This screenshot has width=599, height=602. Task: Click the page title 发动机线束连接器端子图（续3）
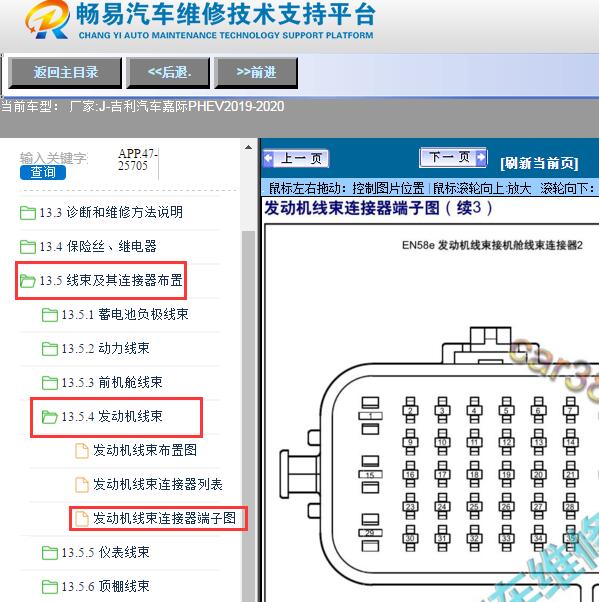[378, 208]
